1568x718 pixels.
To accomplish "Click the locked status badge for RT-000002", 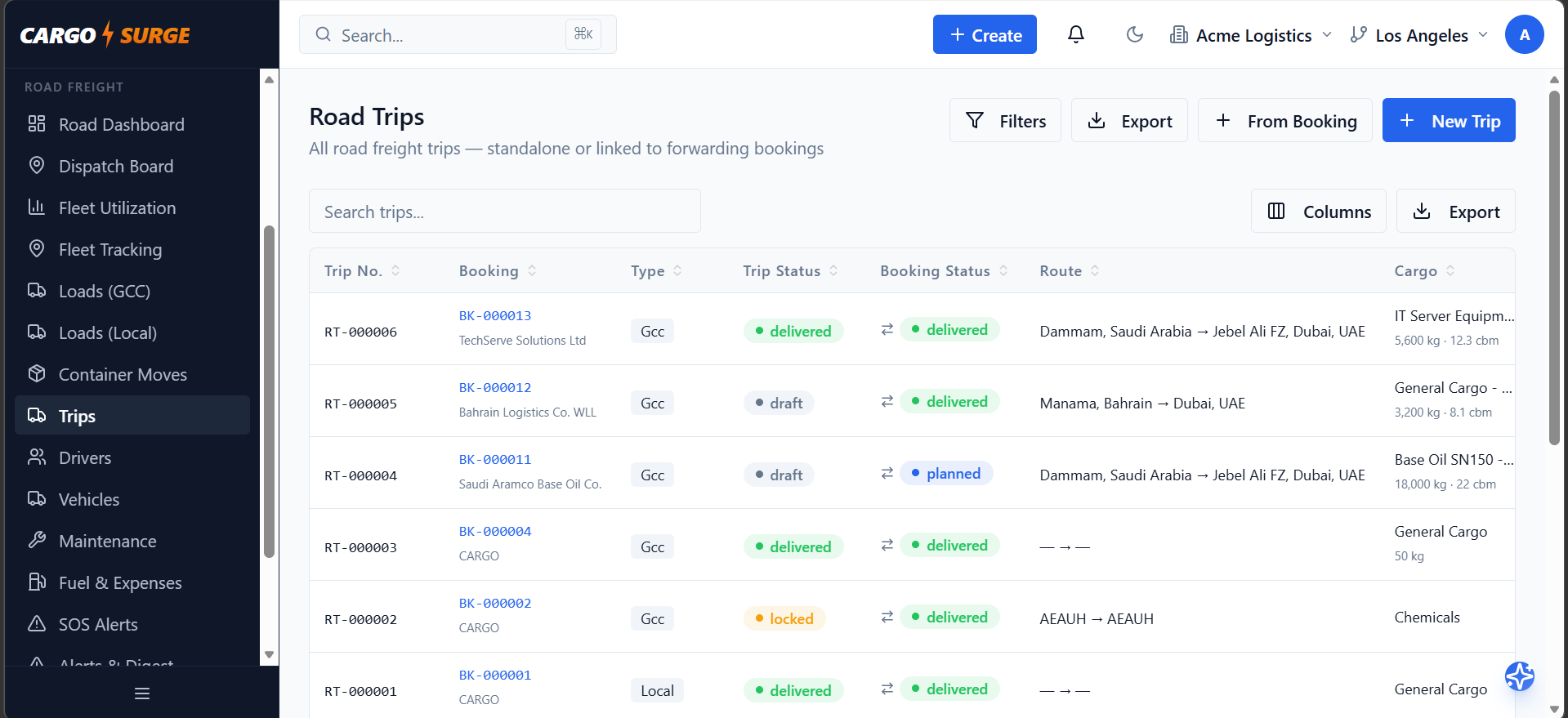I will 784,618.
